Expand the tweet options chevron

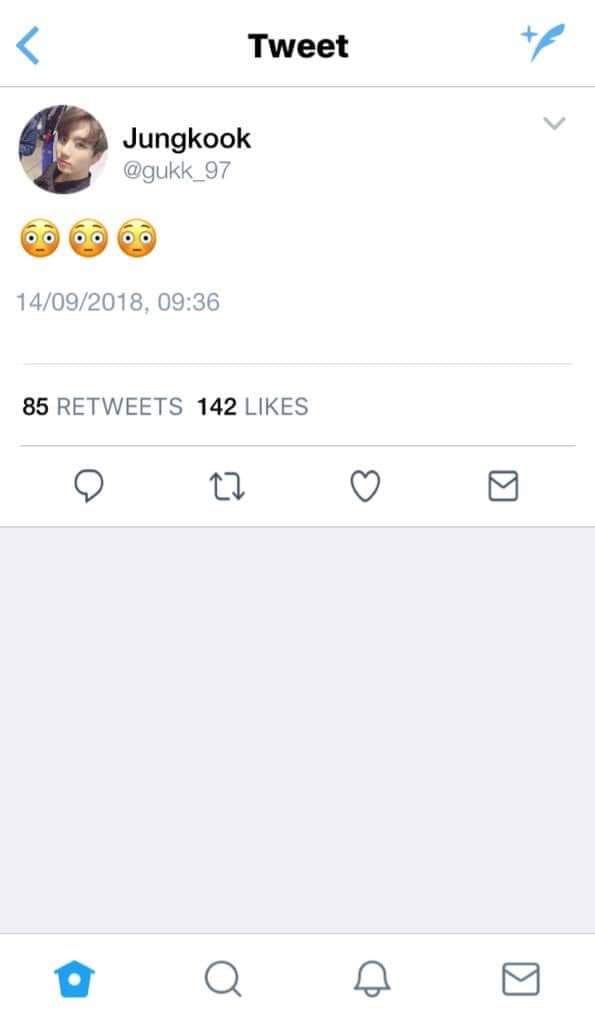tap(554, 123)
